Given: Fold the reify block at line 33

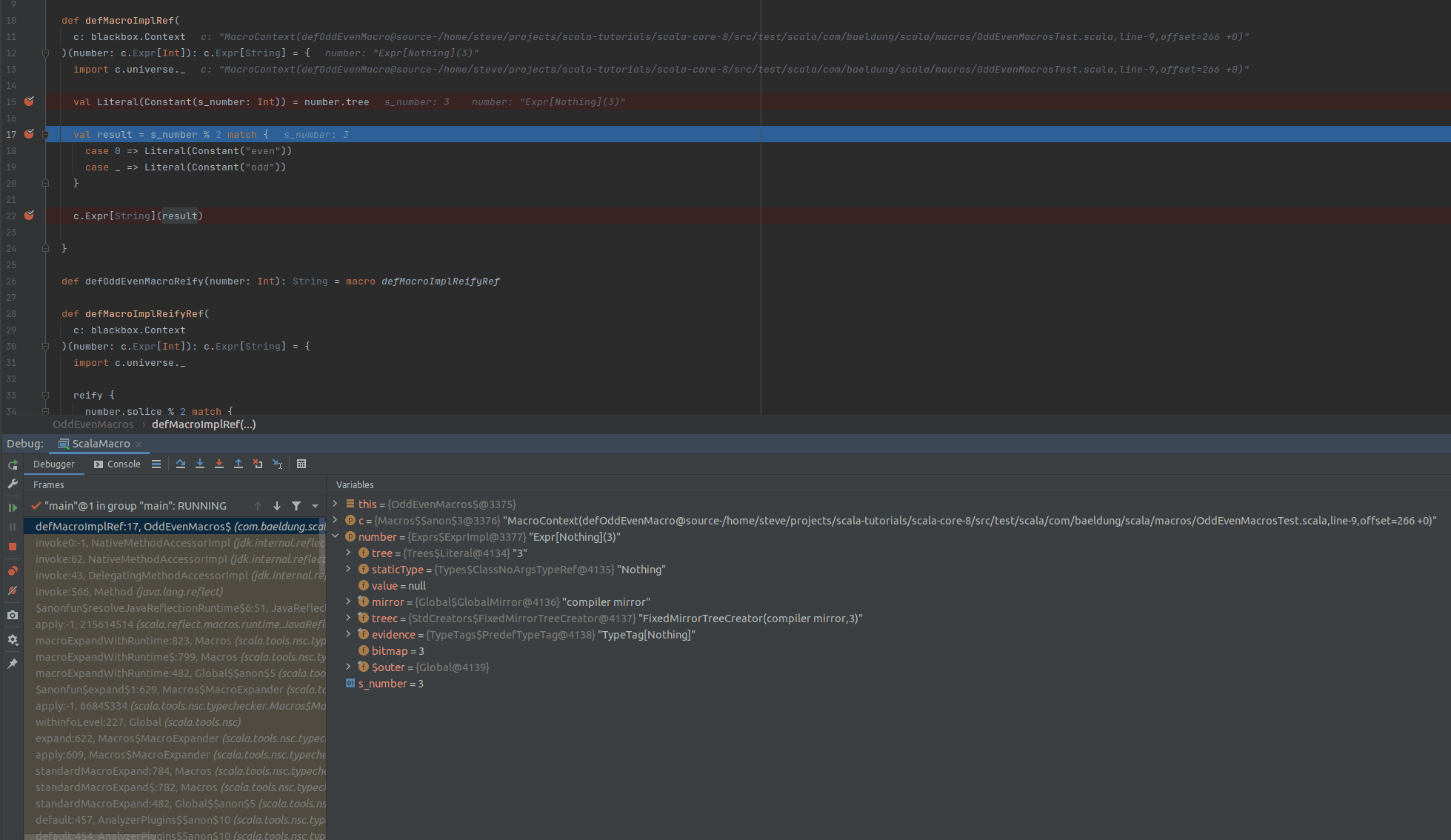Looking at the screenshot, I should pos(45,396).
